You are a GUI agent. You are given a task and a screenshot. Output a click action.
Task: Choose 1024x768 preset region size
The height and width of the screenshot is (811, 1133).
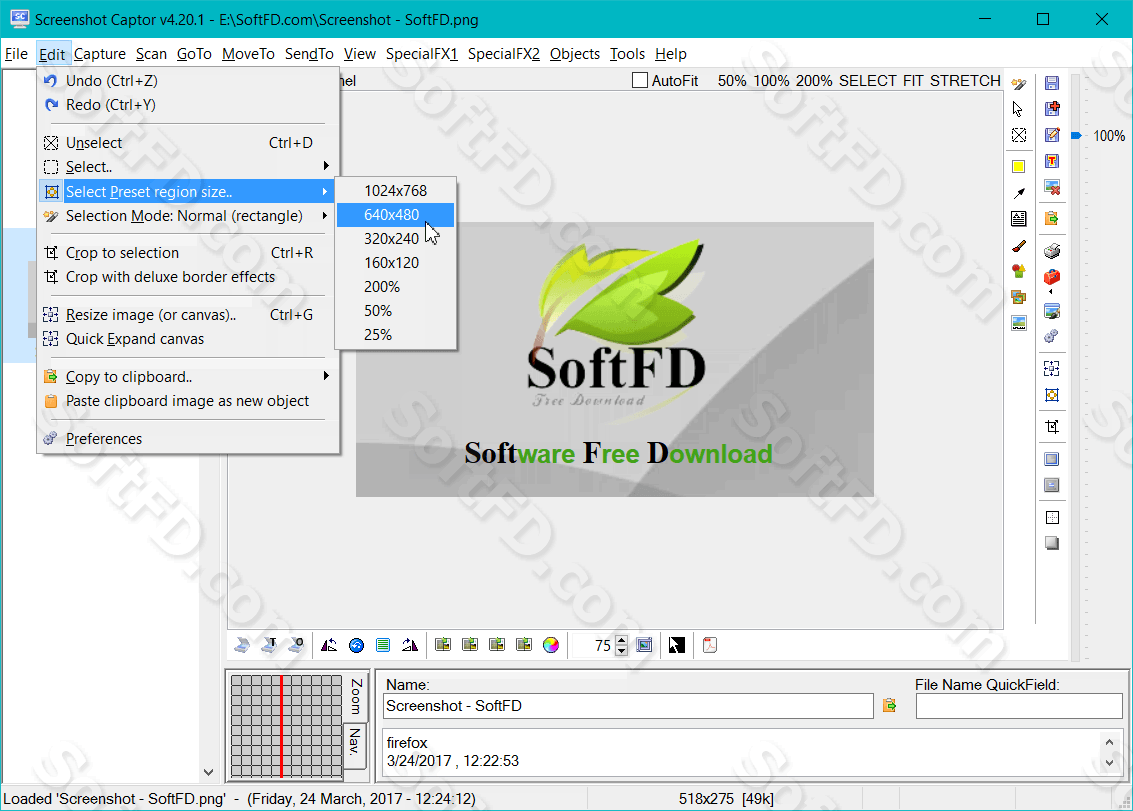pos(395,191)
